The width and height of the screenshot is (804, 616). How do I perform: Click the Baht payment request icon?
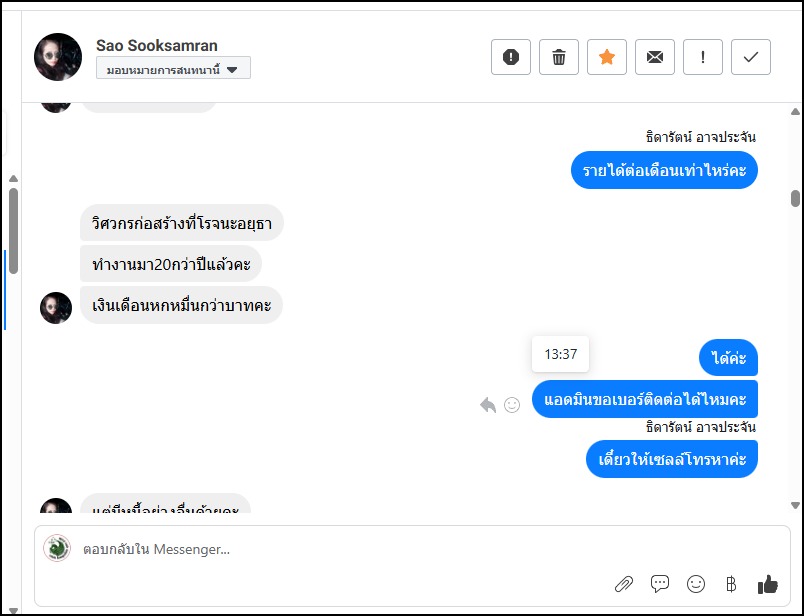[x=730, y=584]
